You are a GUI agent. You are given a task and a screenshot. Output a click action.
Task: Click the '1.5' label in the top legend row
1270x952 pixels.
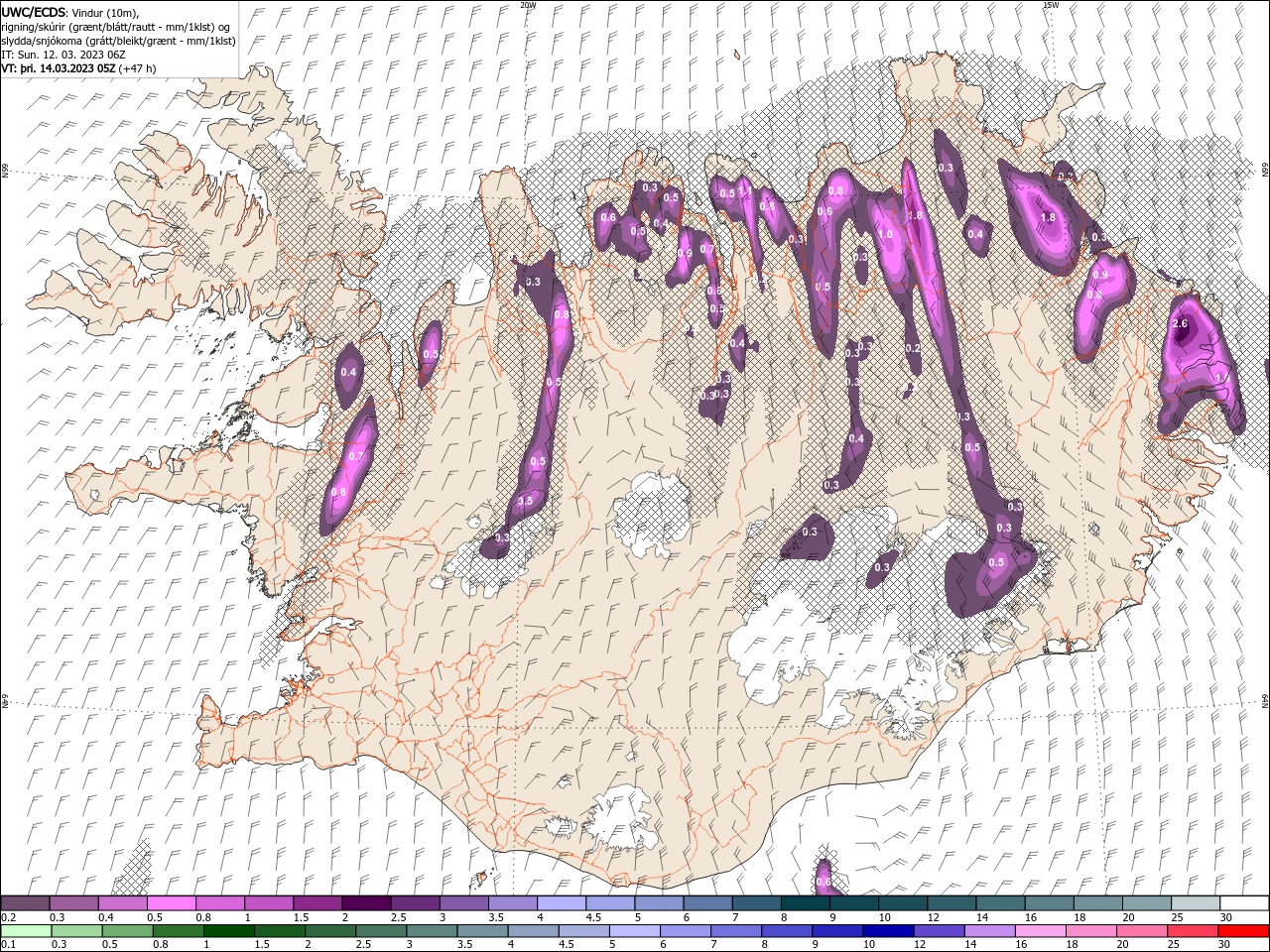(x=300, y=917)
